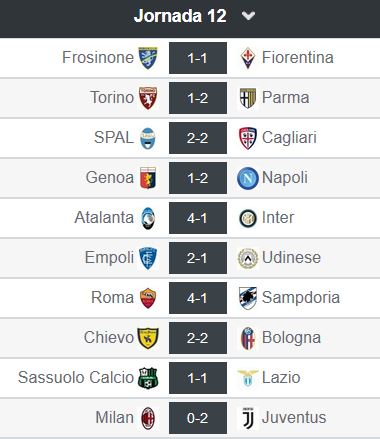380x439 pixels.
Task: Expand the Jornada 12 dropdown chevron
Action: pos(248,16)
